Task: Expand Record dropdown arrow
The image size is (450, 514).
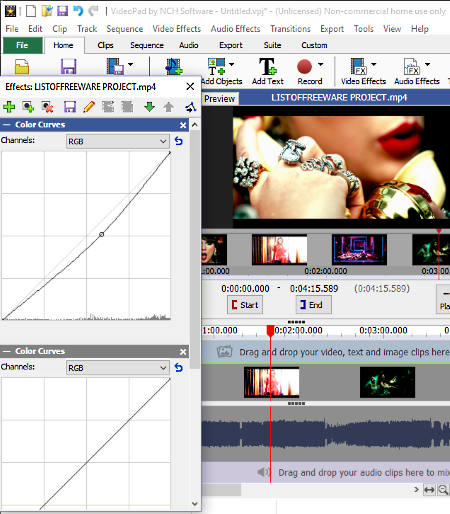Action: click(x=320, y=64)
